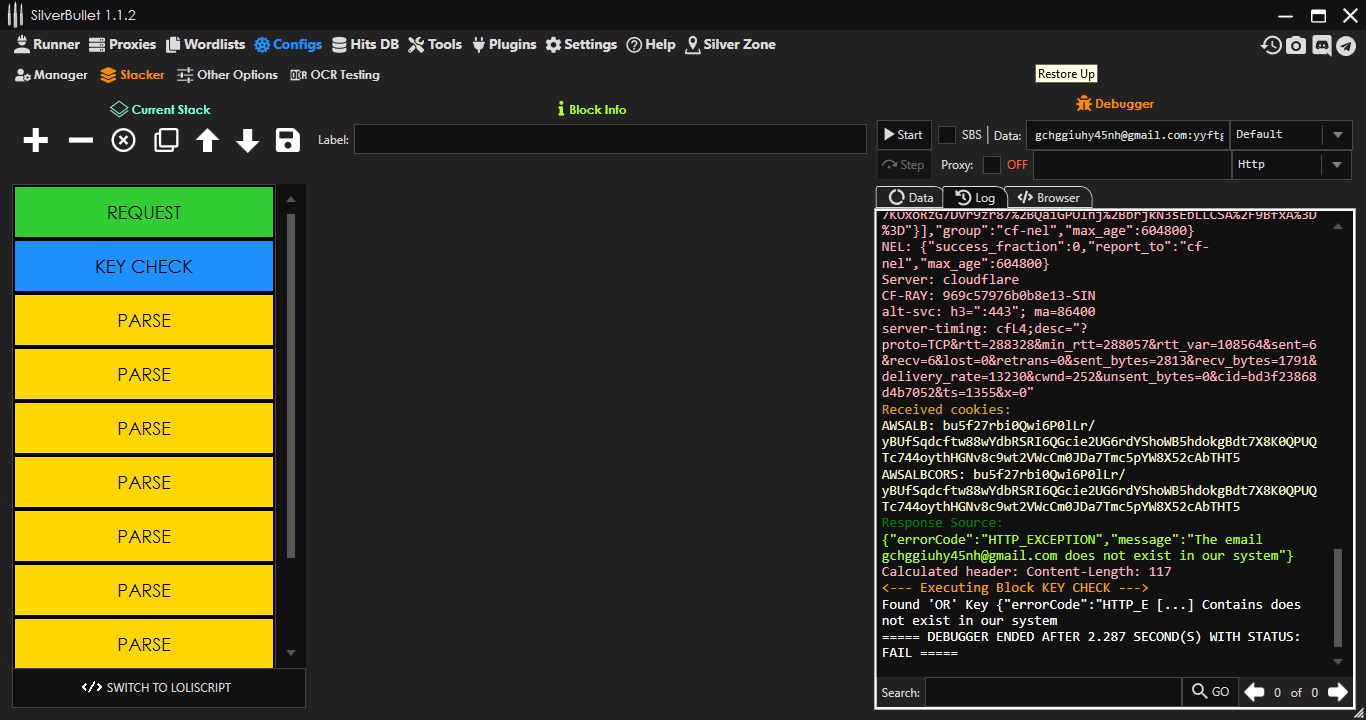Click the duplicate block icon
This screenshot has height=720, width=1366.
166,141
